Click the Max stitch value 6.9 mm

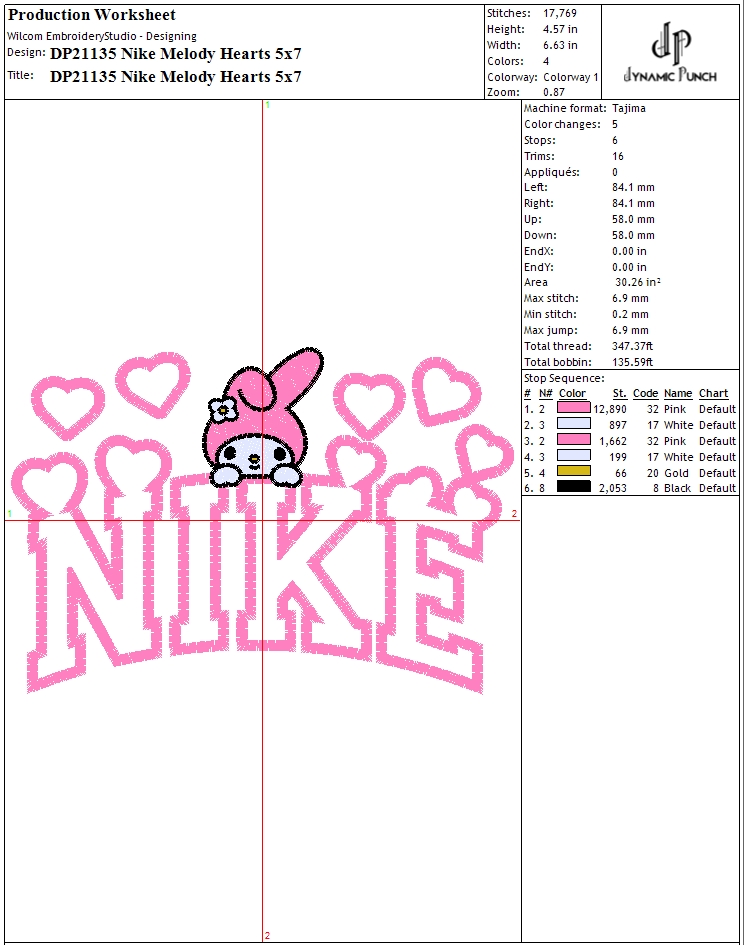[x=631, y=298]
